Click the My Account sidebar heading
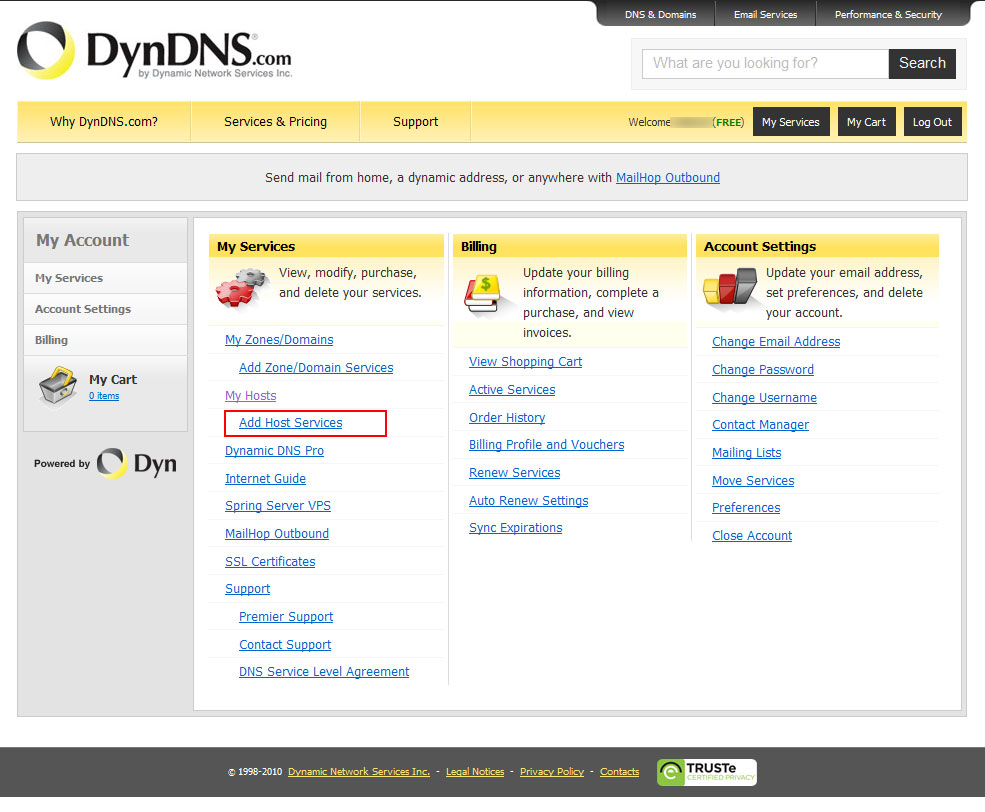This screenshot has width=985, height=812. pos(82,240)
